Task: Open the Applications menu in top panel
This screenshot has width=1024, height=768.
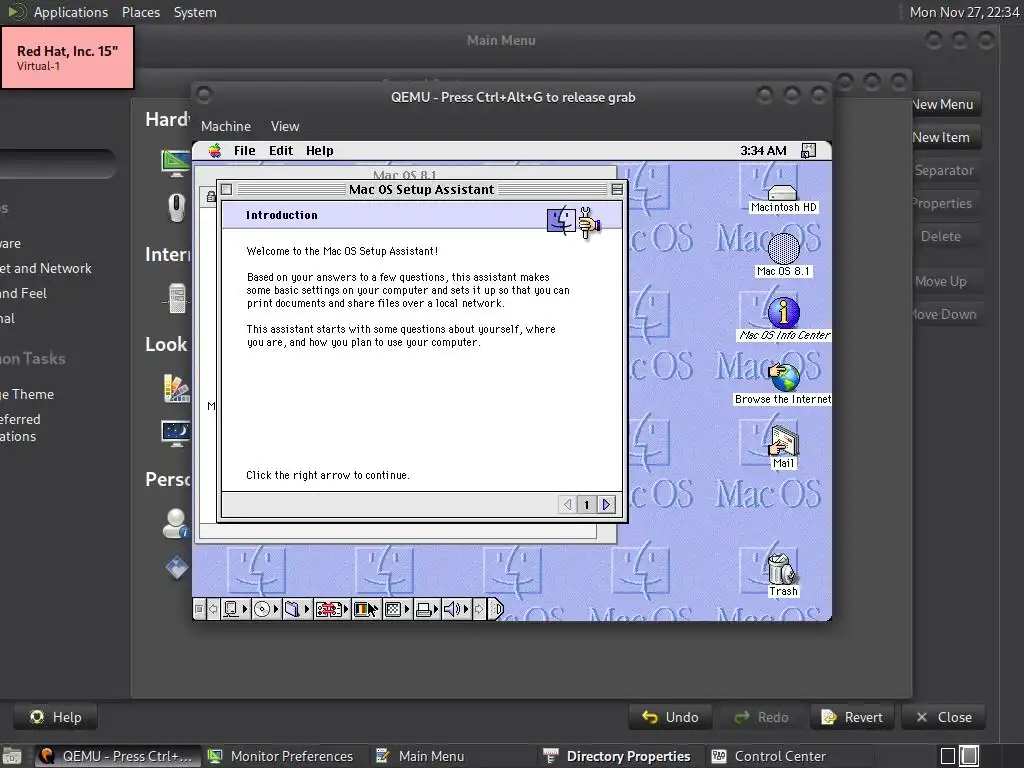Action: 71,12
